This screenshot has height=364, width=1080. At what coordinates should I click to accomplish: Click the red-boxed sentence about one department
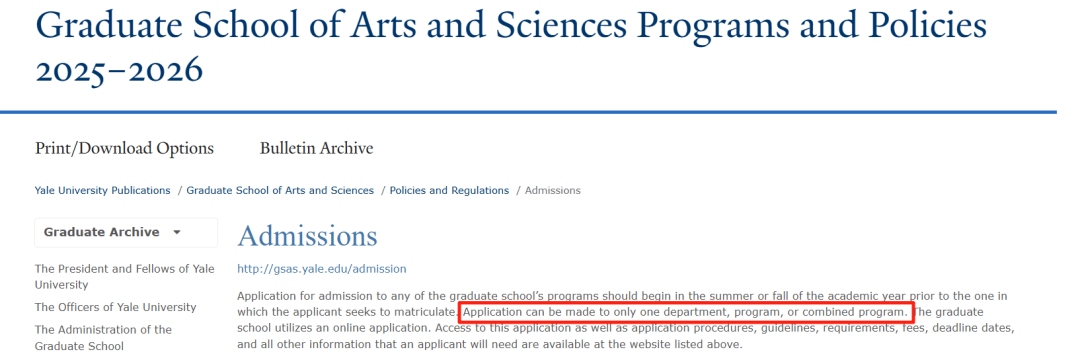pyautogui.click(x=685, y=312)
